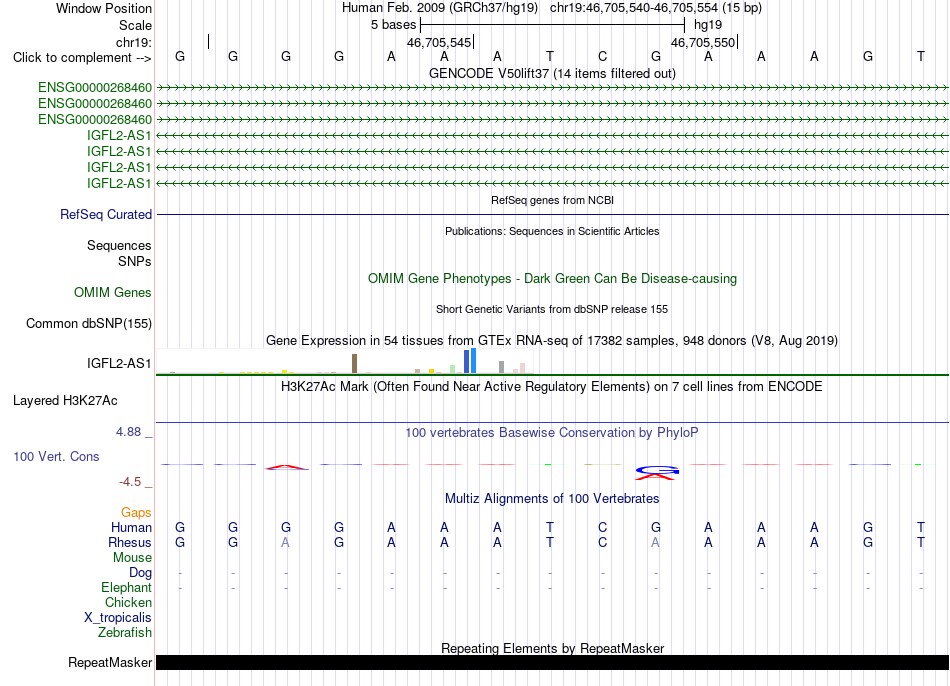Viewport: 950px width, 686px height.
Task: Click the Common dbSNP(155) track label
Action: (88, 324)
